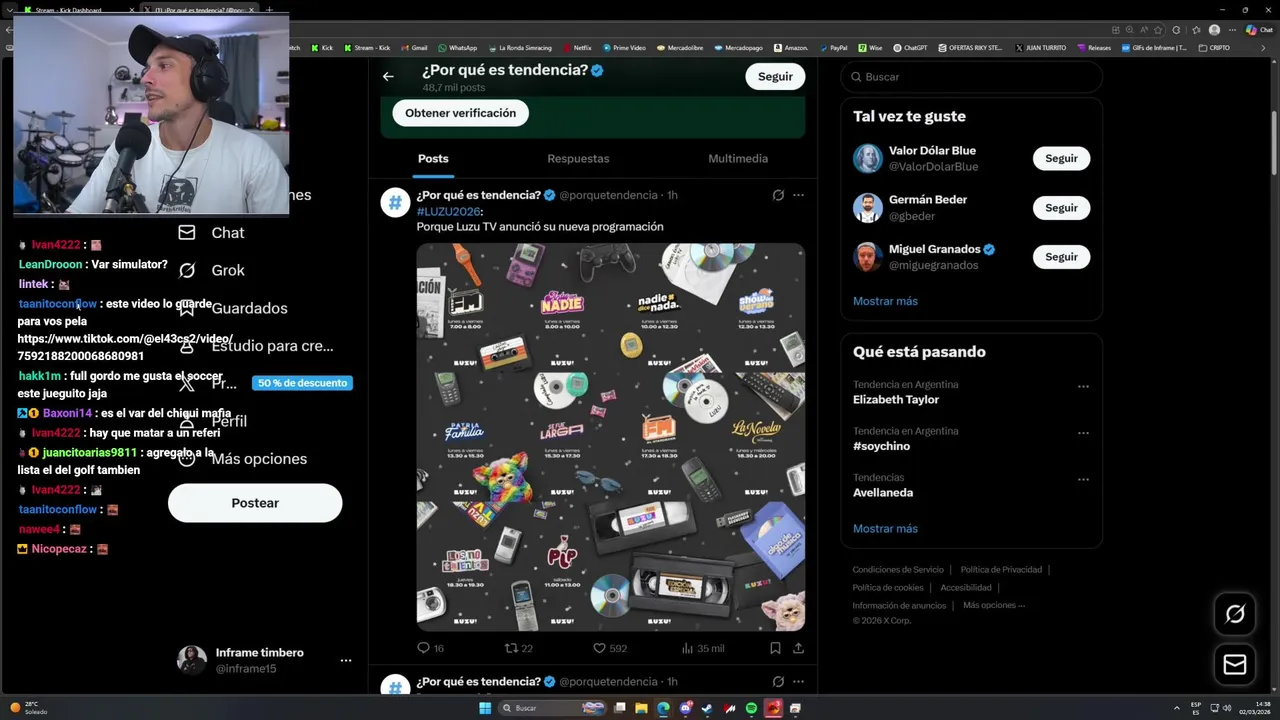The height and width of the screenshot is (720, 1280).
Task: Open more options on the first post
Action: [798, 195]
